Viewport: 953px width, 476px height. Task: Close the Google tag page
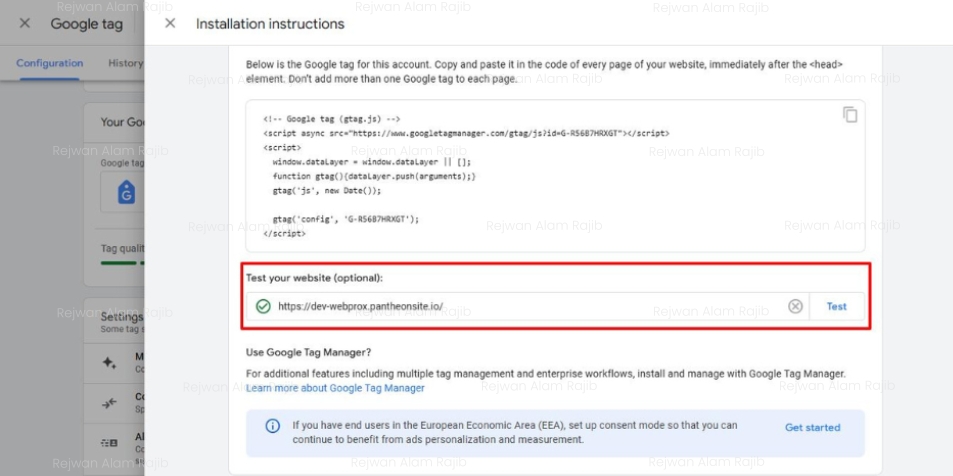pos(24,24)
